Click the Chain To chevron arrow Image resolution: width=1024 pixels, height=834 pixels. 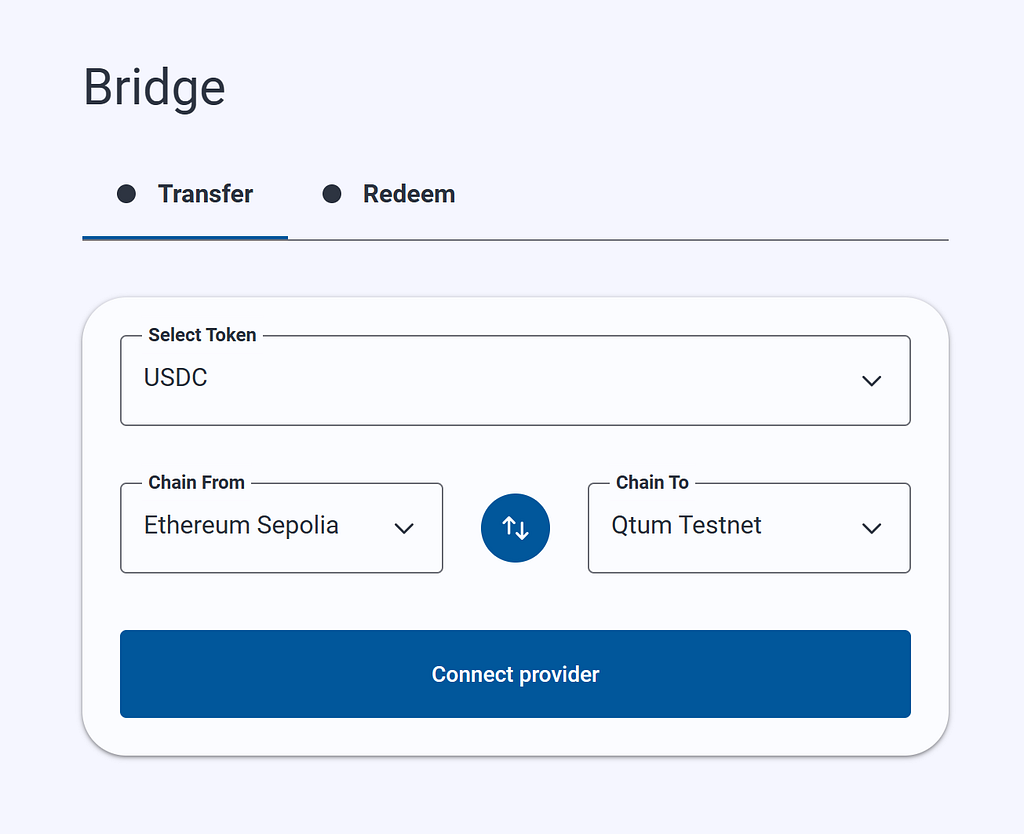point(872,528)
